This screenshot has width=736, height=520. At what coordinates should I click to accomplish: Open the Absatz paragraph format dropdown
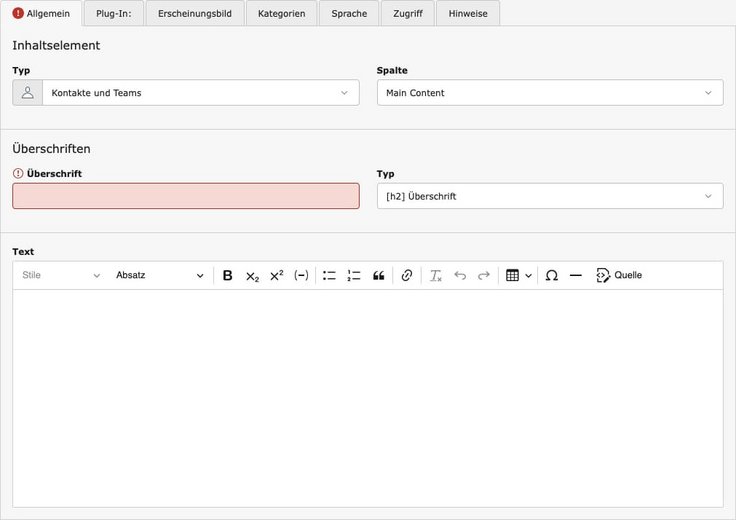(x=159, y=276)
